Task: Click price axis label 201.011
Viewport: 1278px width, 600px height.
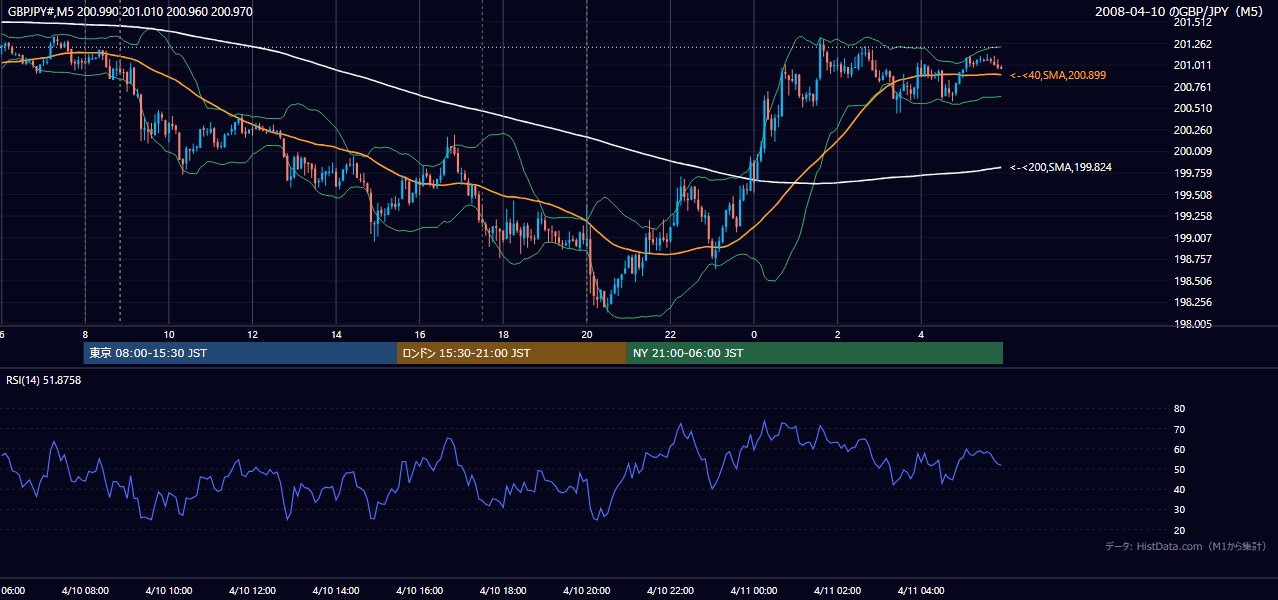Action: click(x=1192, y=65)
